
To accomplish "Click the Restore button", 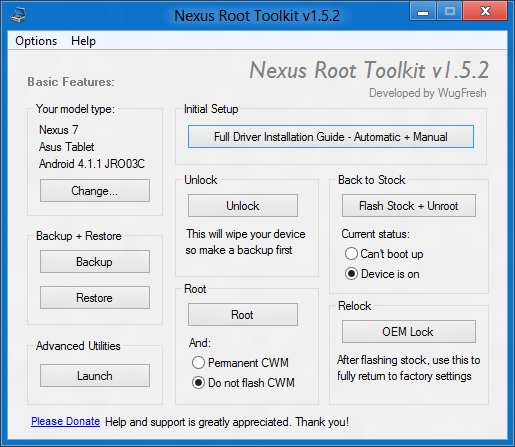I will tap(95, 297).
